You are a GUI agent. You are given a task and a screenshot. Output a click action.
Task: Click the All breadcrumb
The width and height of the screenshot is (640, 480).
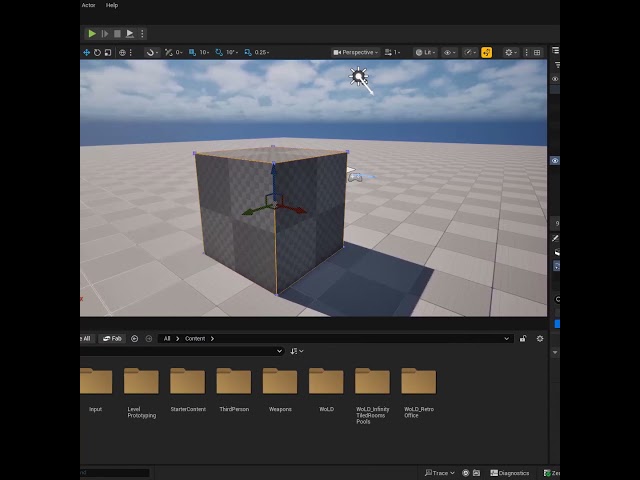click(167, 338)
